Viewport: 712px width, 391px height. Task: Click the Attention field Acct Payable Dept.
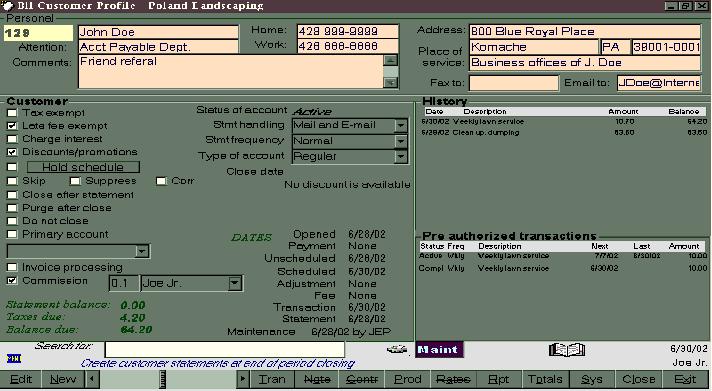pos(158,47)
